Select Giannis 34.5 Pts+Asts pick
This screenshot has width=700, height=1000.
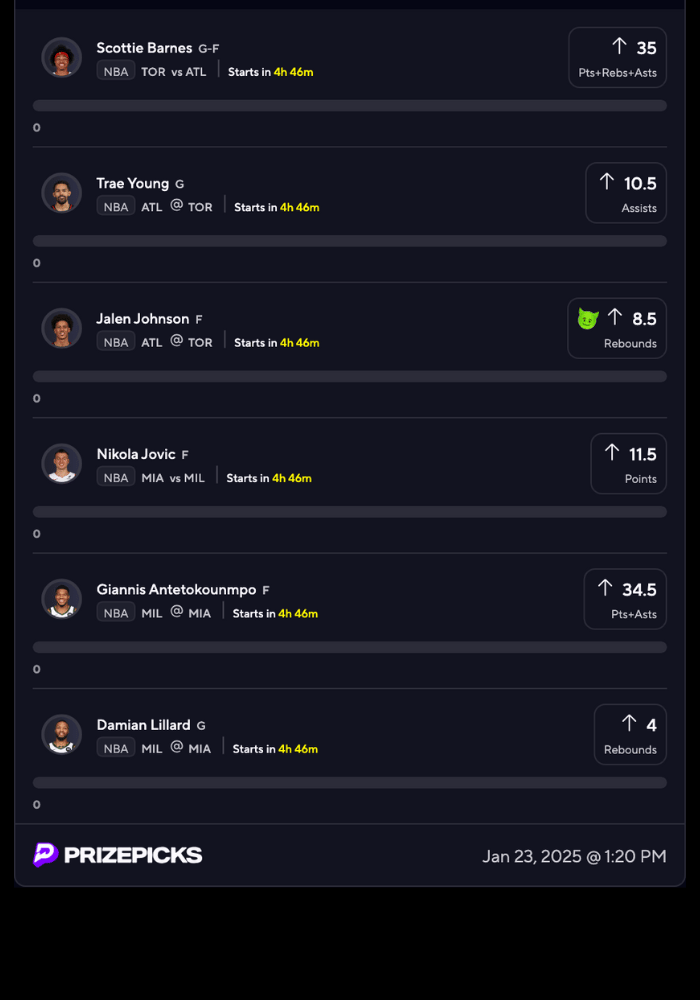tap(625, 598)
